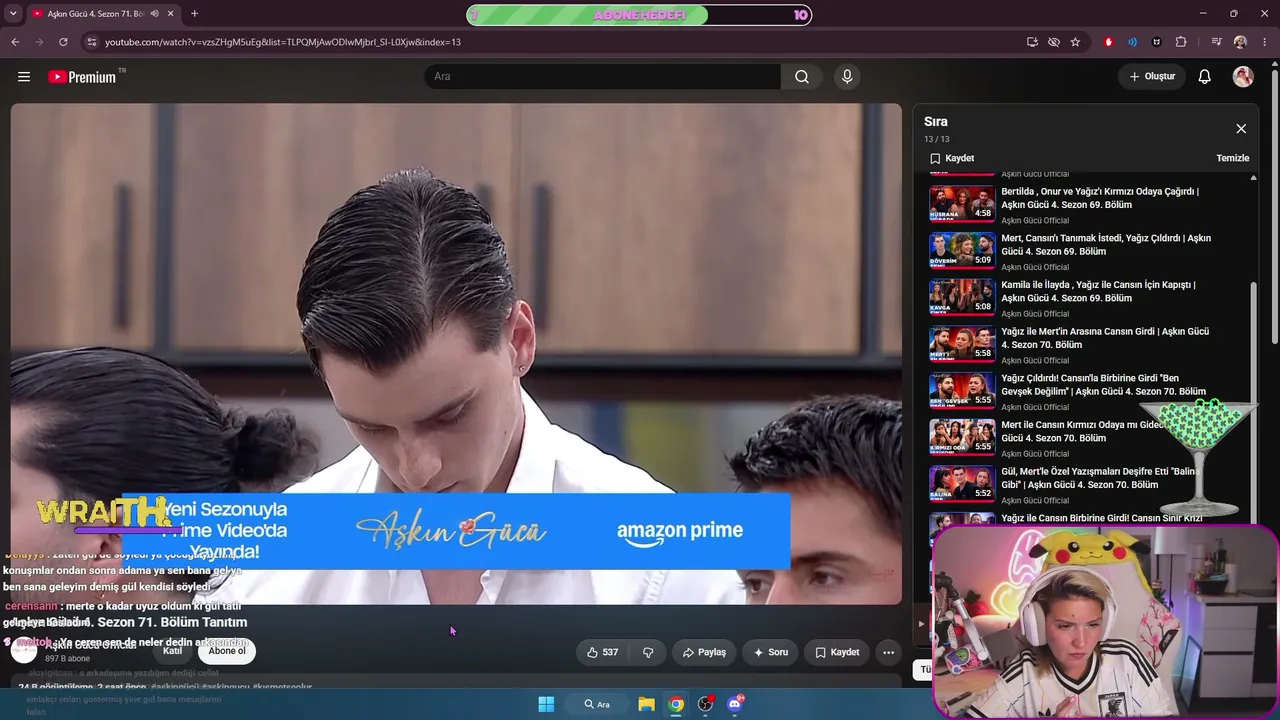The image size is (1280, 720).
Task: Clear the queue with Temizle
Action: [x=1233, y=158]
